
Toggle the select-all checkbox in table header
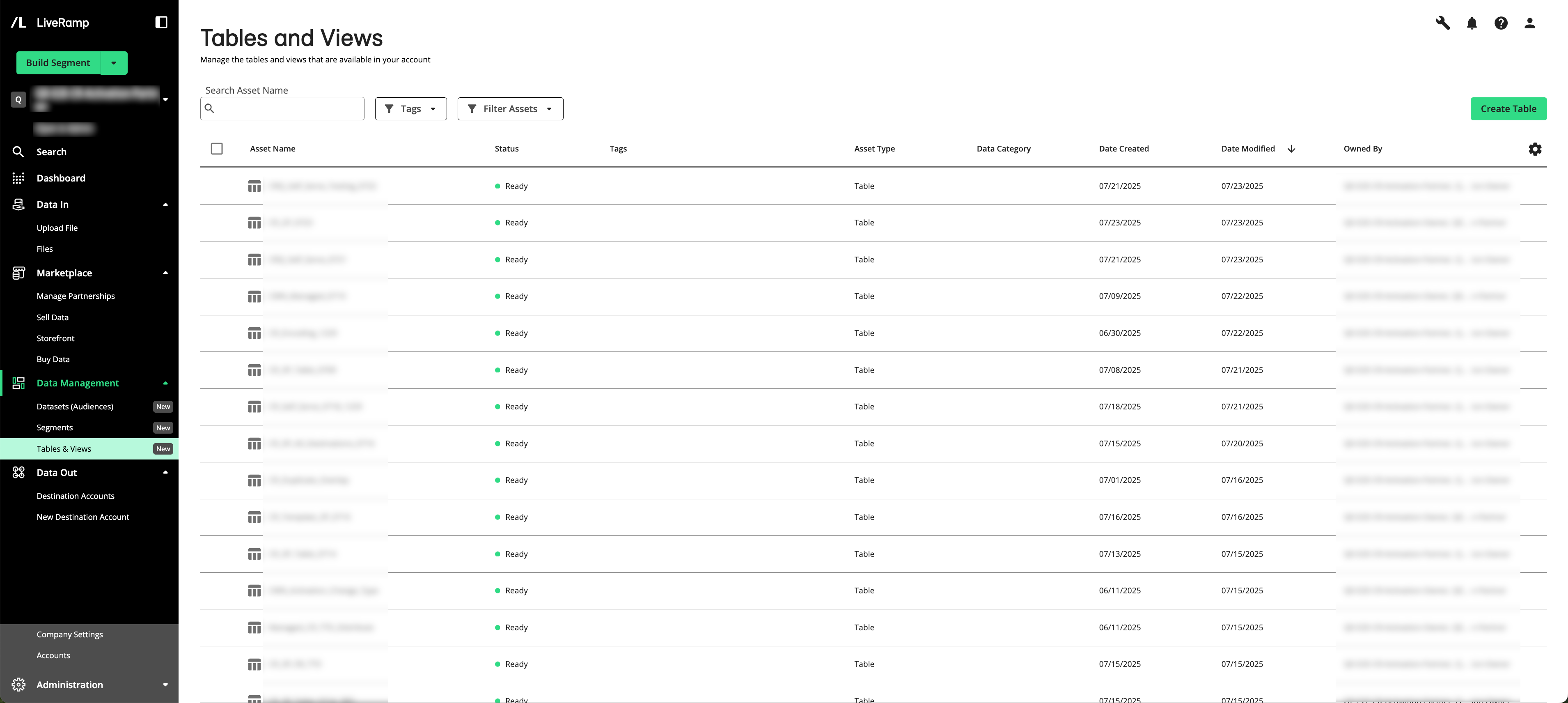point(217,149)
